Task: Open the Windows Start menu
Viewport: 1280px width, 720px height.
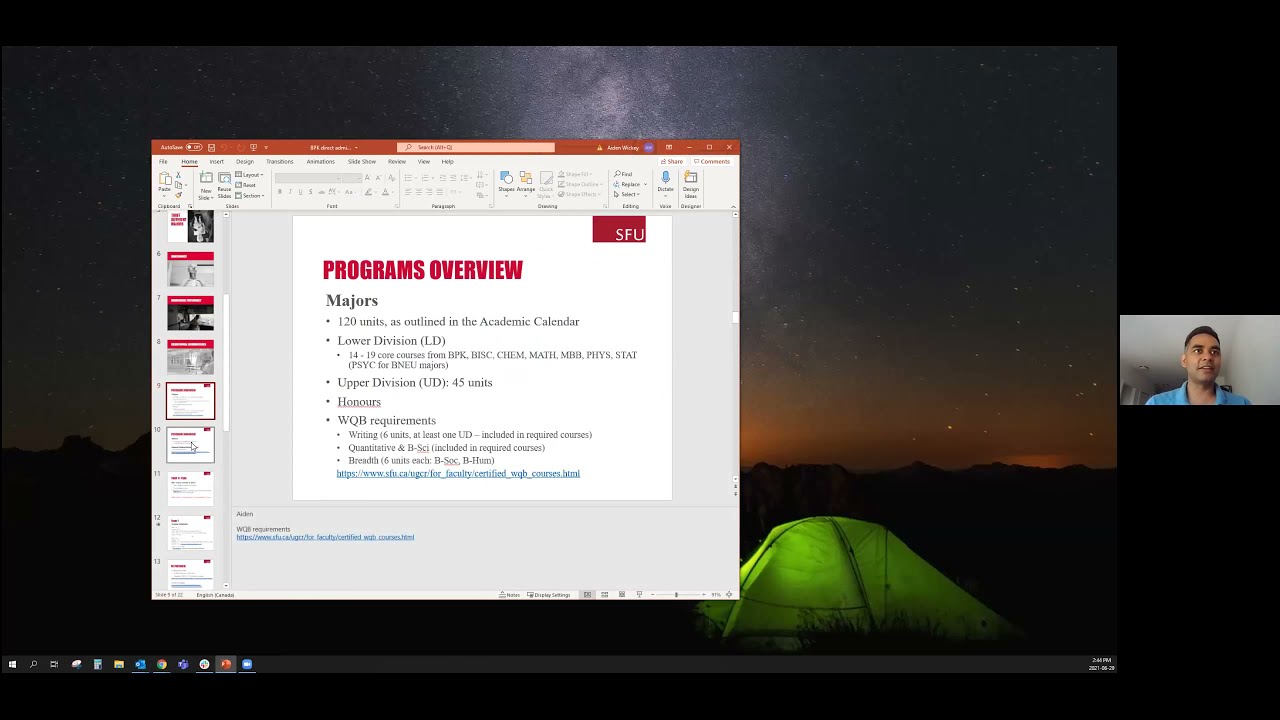Action: [x=12, y=664]
